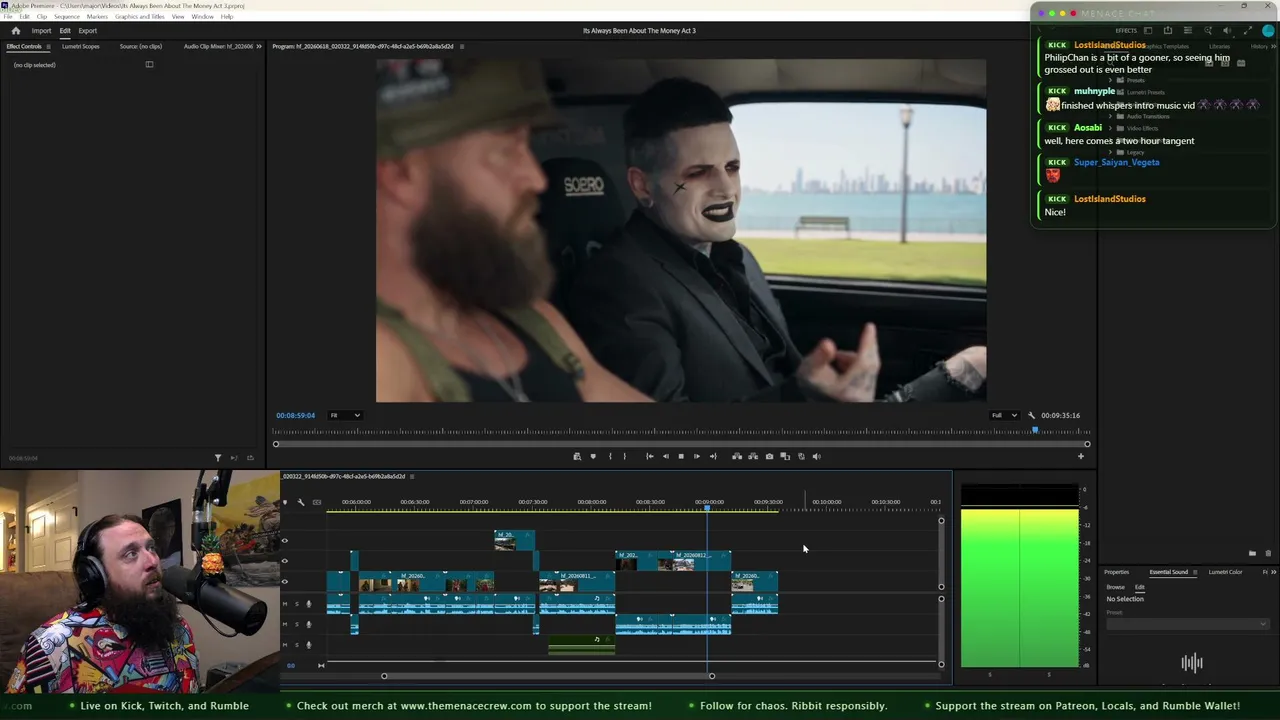1280x720 pixels.
Task: Enable voice-over record on third audio track
Action: (x=309, y=644)
